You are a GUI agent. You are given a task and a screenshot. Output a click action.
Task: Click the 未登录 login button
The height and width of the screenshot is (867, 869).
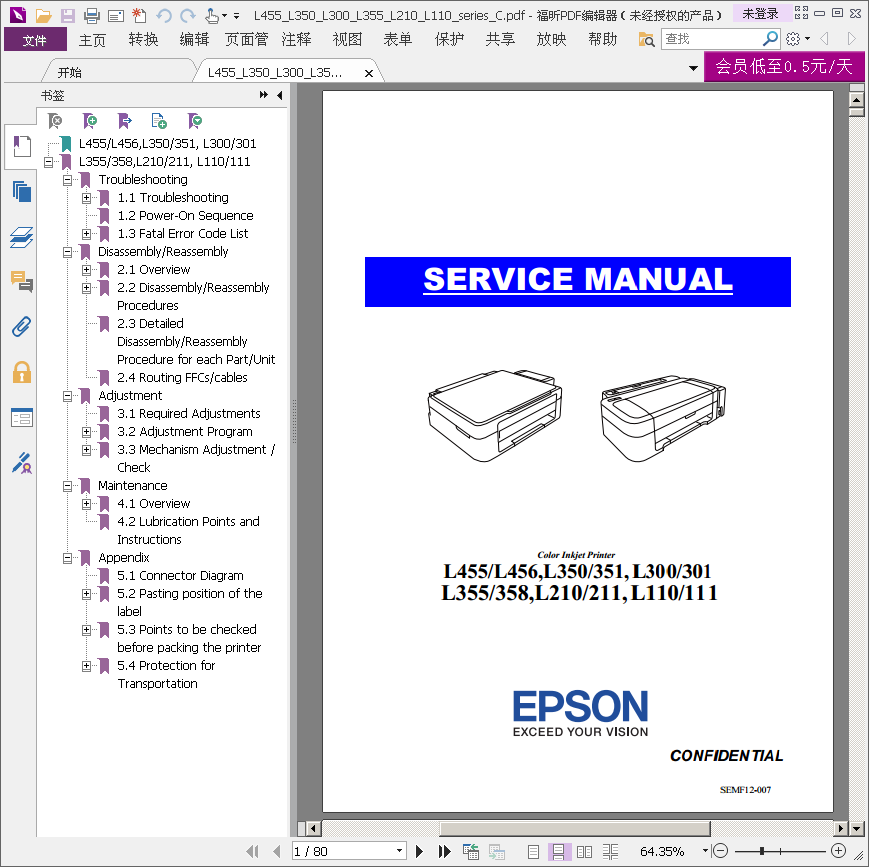point(760,13)
